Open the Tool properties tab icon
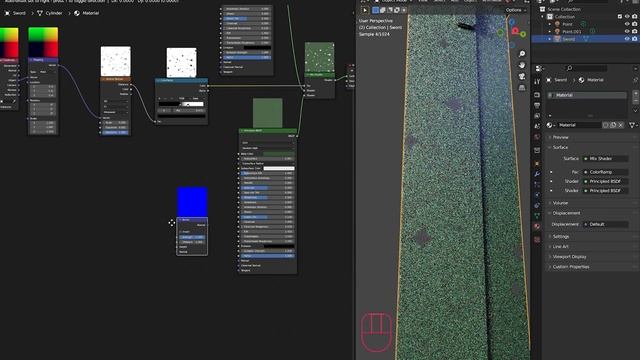This screenshot has width=640, height=360. pos(537,82)
